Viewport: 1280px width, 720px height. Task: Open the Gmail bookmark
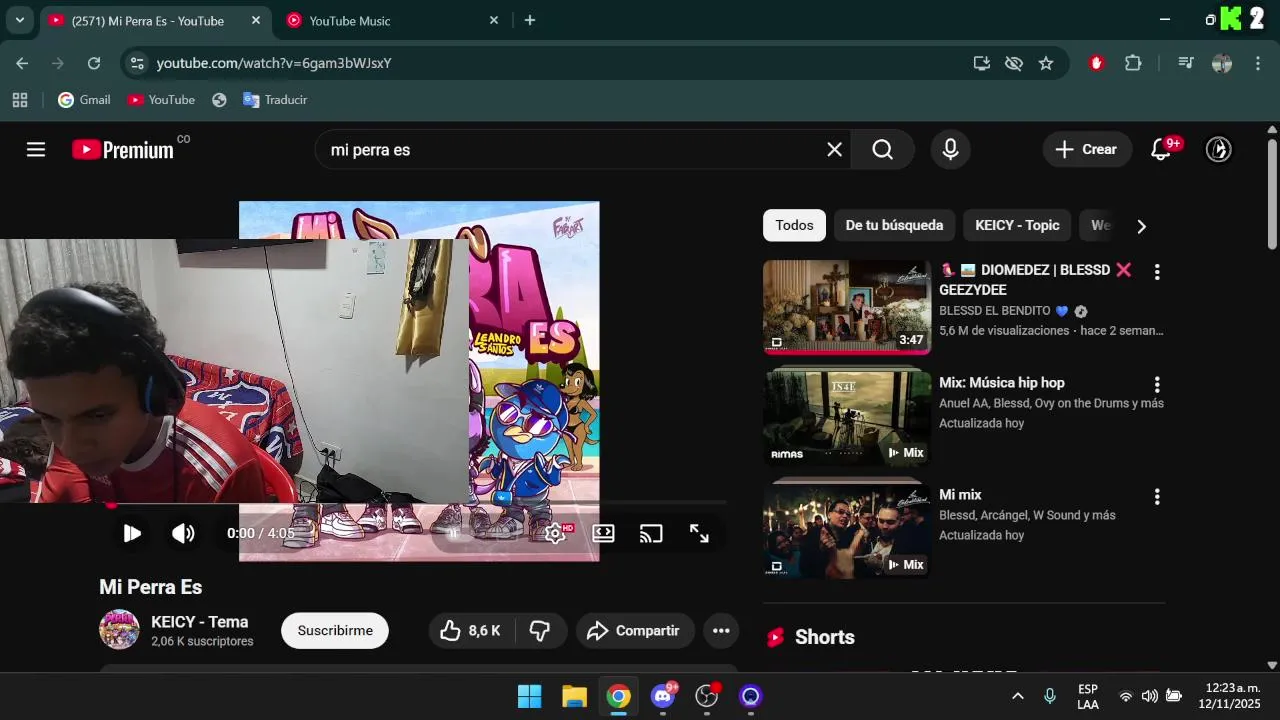pos(84,100)
